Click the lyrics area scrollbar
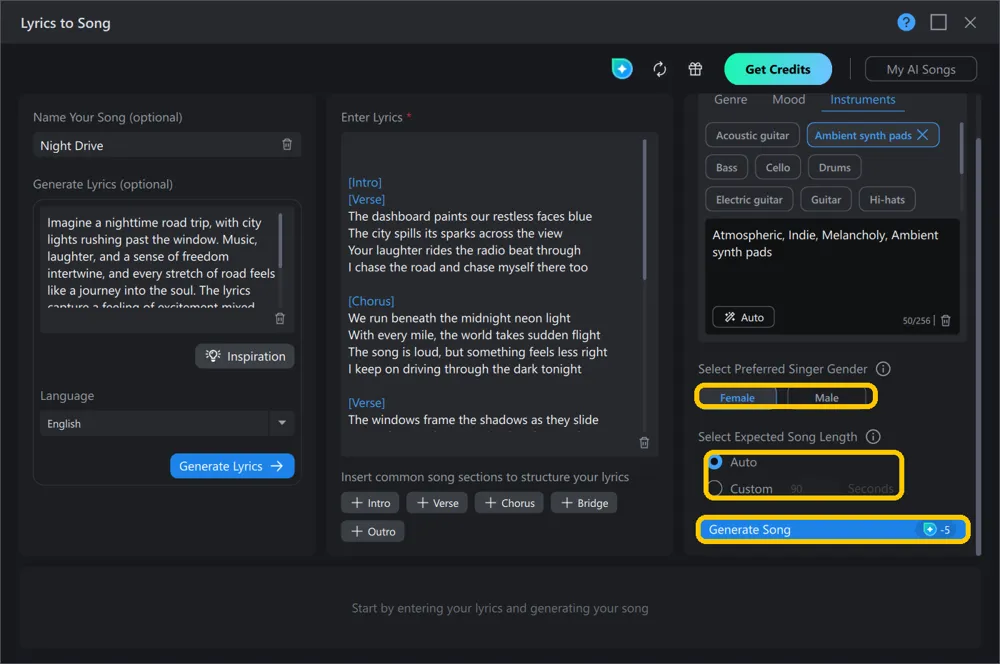 pyautogui.click(x=644, y=210)
